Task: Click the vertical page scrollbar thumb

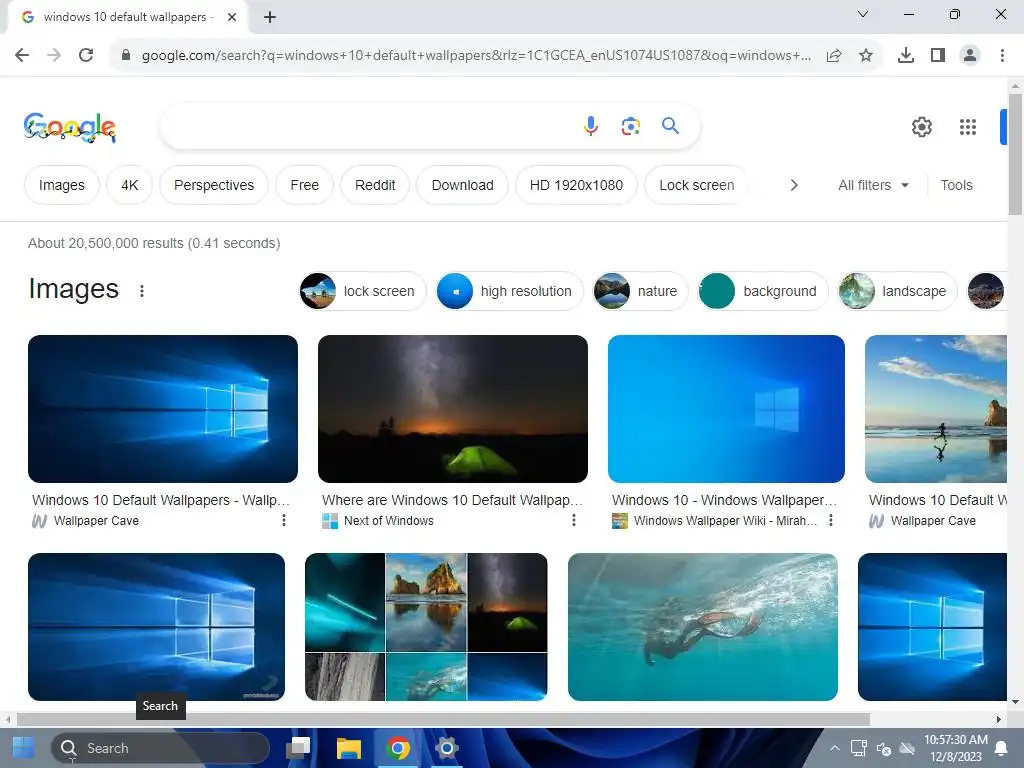Action: tap(1015, 154)
